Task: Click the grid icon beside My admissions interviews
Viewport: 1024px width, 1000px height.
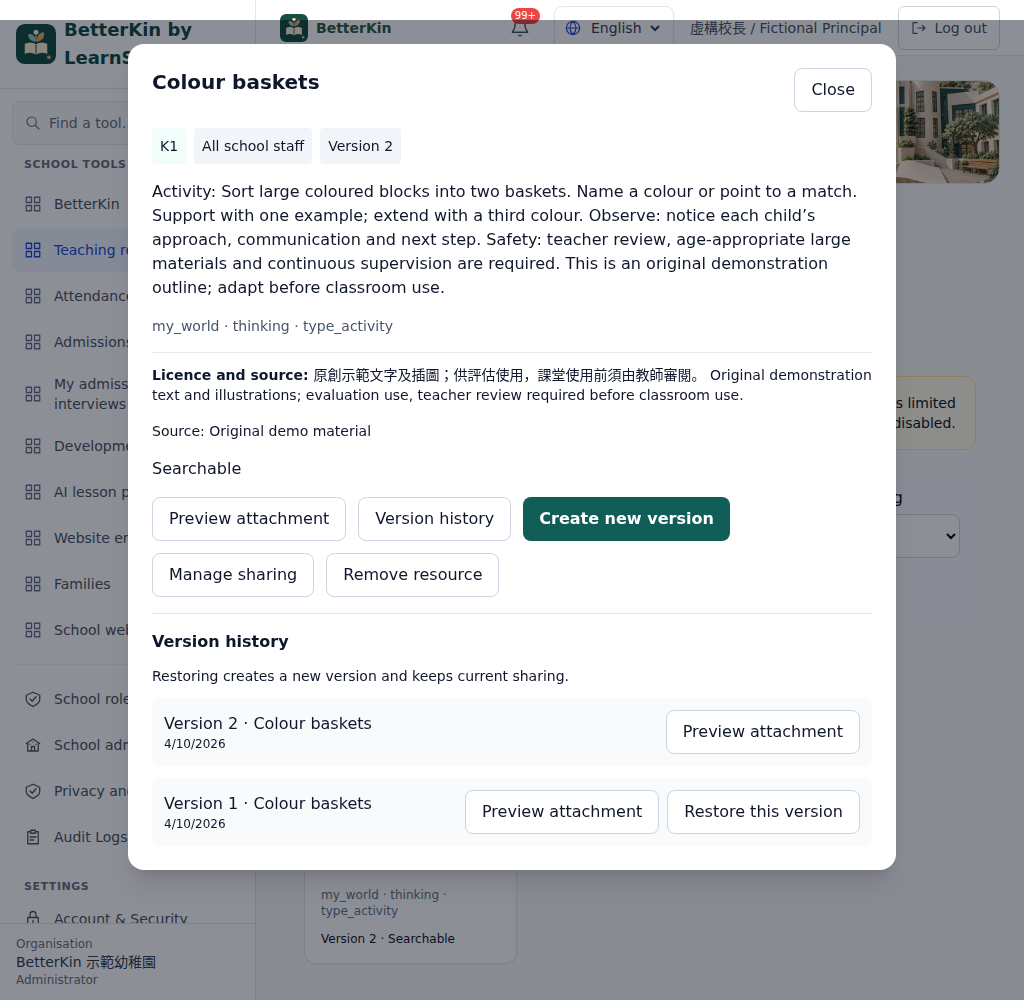Action: click(33, 394)
